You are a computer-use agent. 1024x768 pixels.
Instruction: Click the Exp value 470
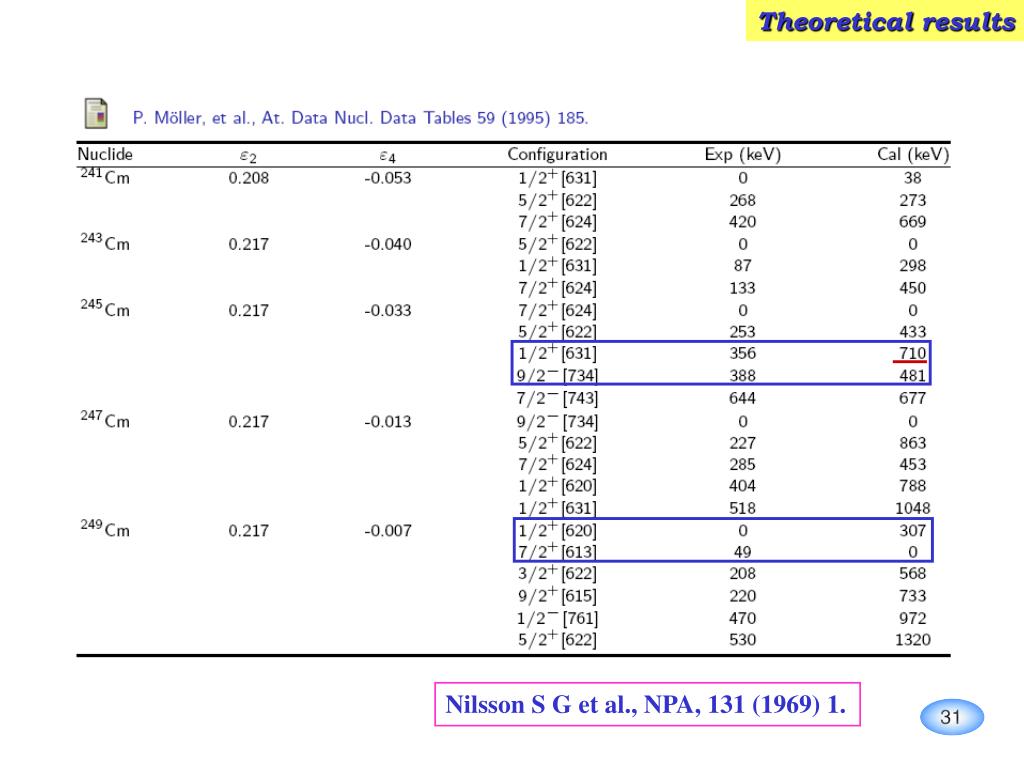coord(743,618)
